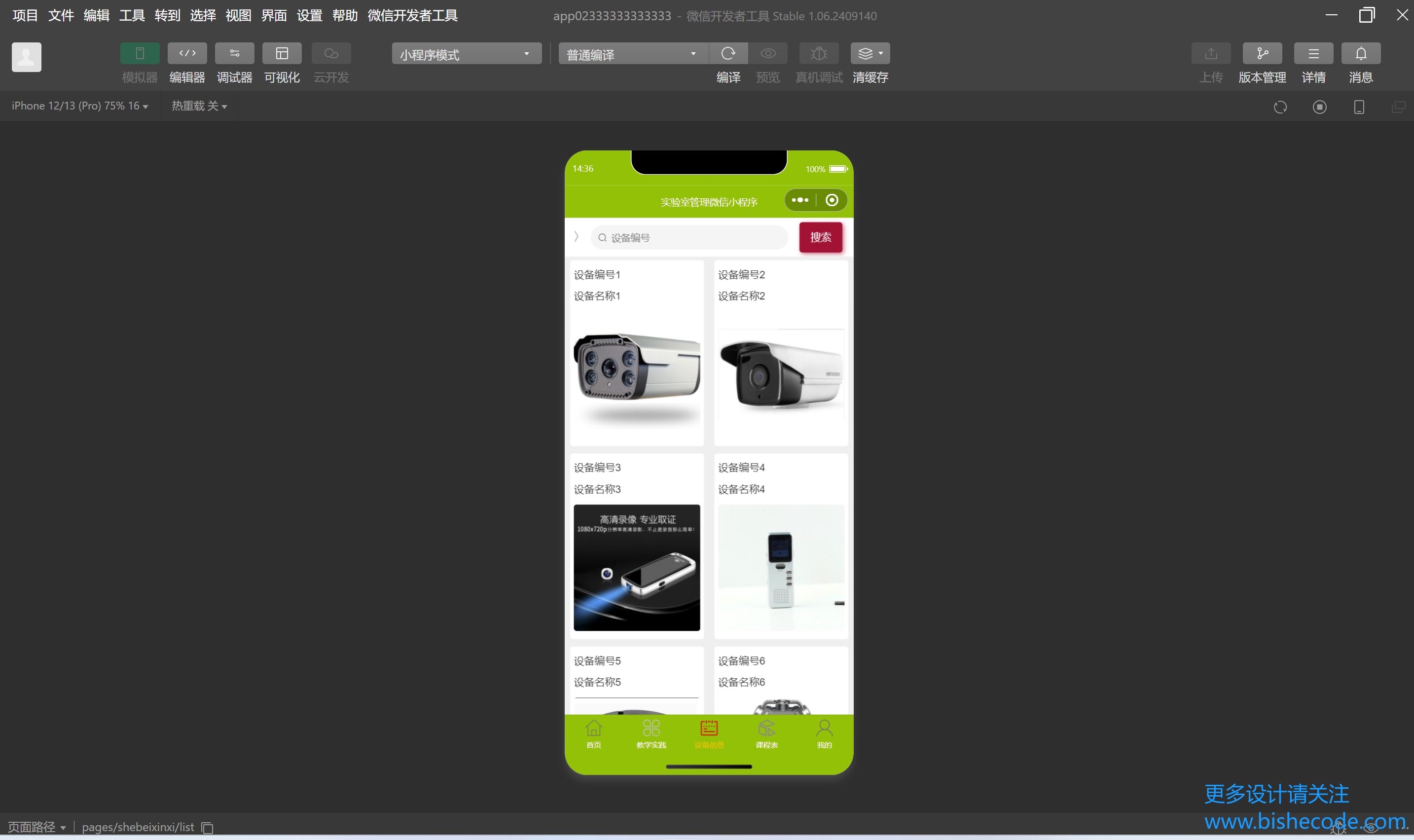Viewport: 1414px width, 840px height.
Task: Expand the 小程序模式 mode dropdown
Action: coord(466,54)
